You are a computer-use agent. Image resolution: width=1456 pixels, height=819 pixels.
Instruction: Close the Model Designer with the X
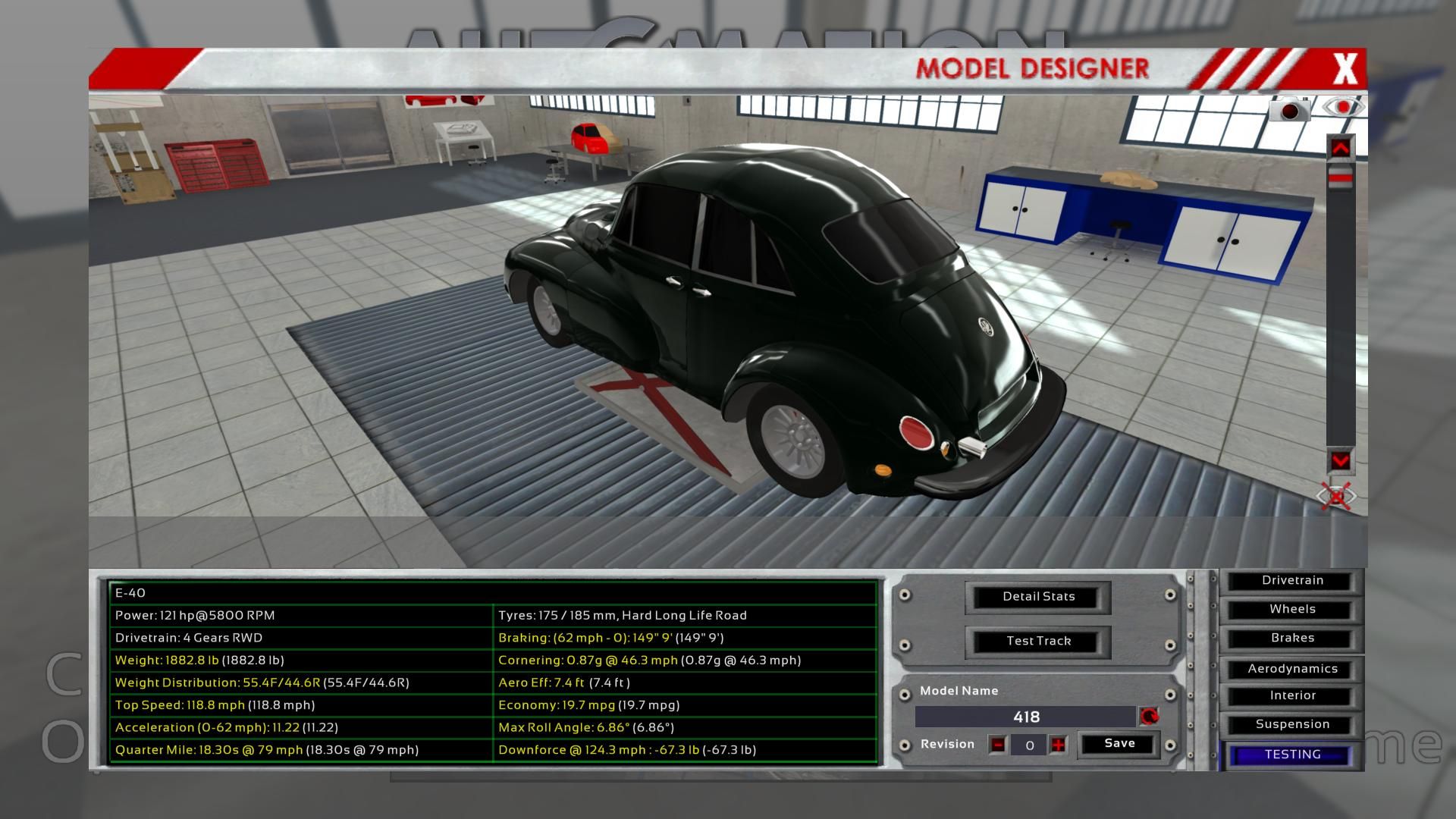[1345, 69]
